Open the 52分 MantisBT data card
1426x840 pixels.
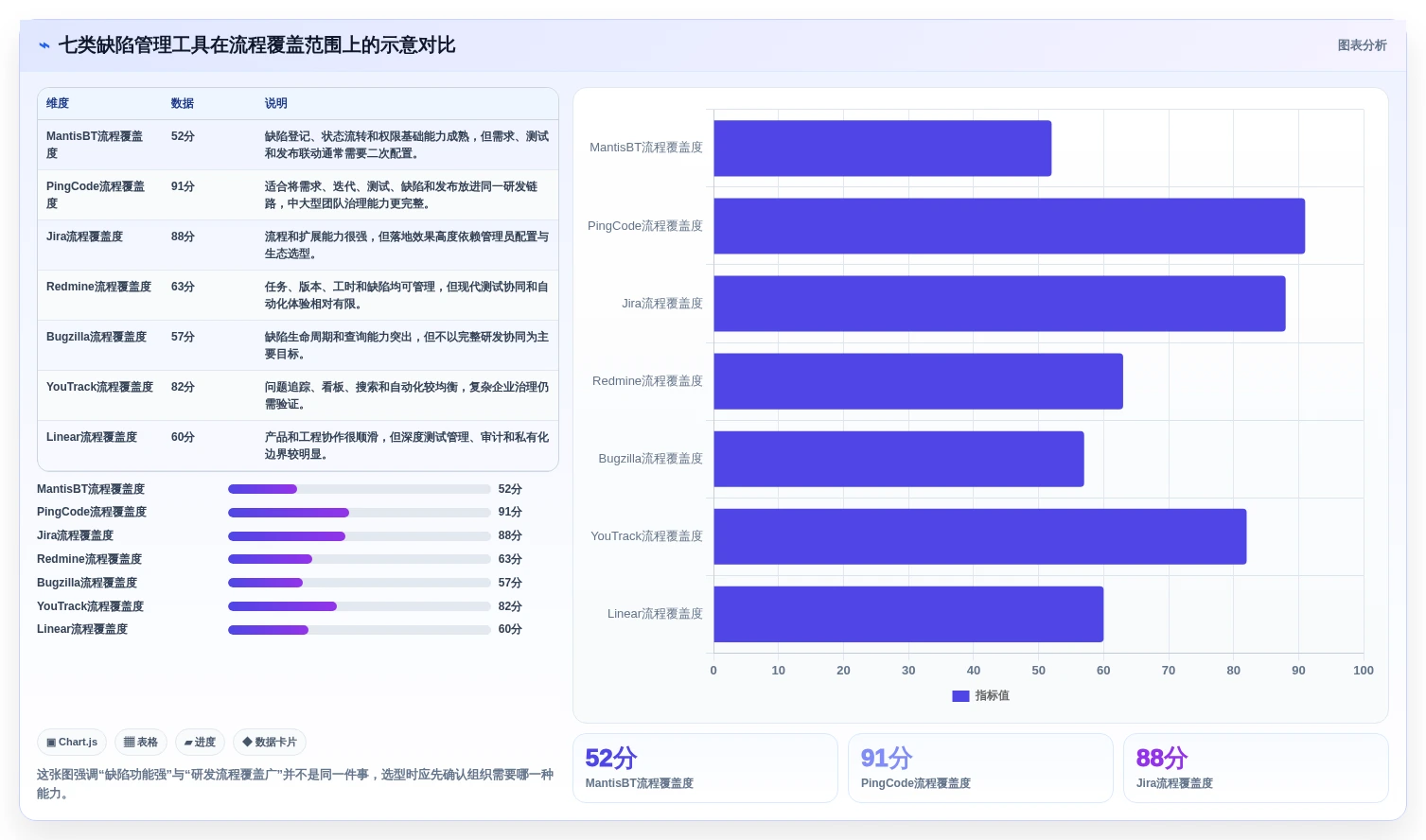[x=705, y=768]
